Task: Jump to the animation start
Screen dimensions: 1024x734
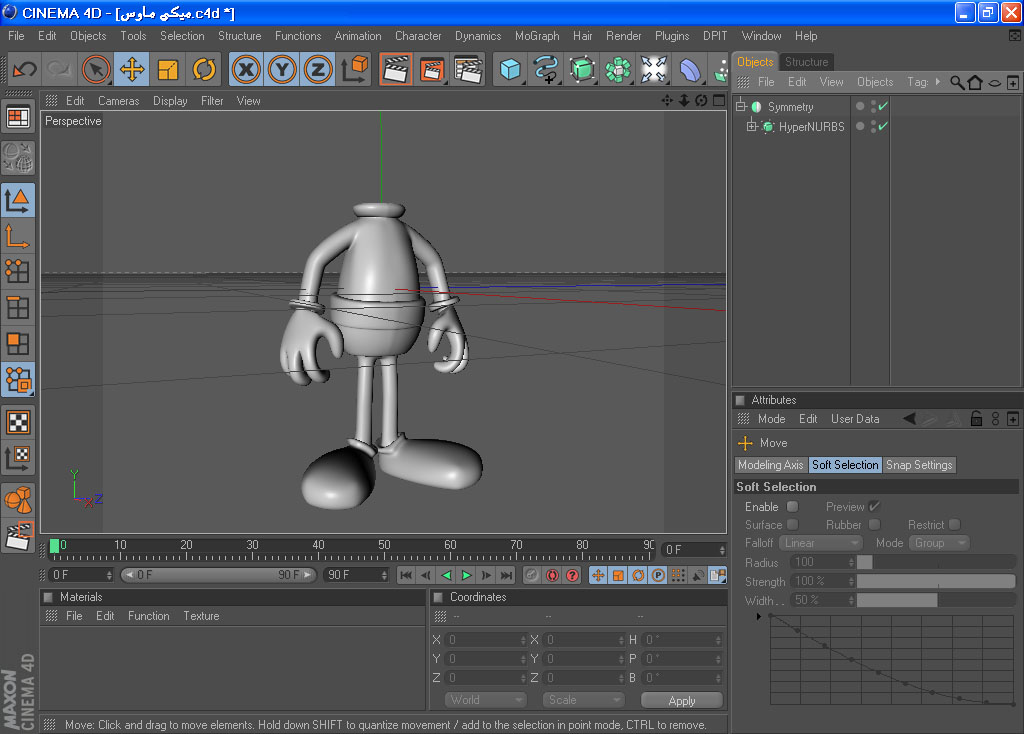Action: (406, 575)
